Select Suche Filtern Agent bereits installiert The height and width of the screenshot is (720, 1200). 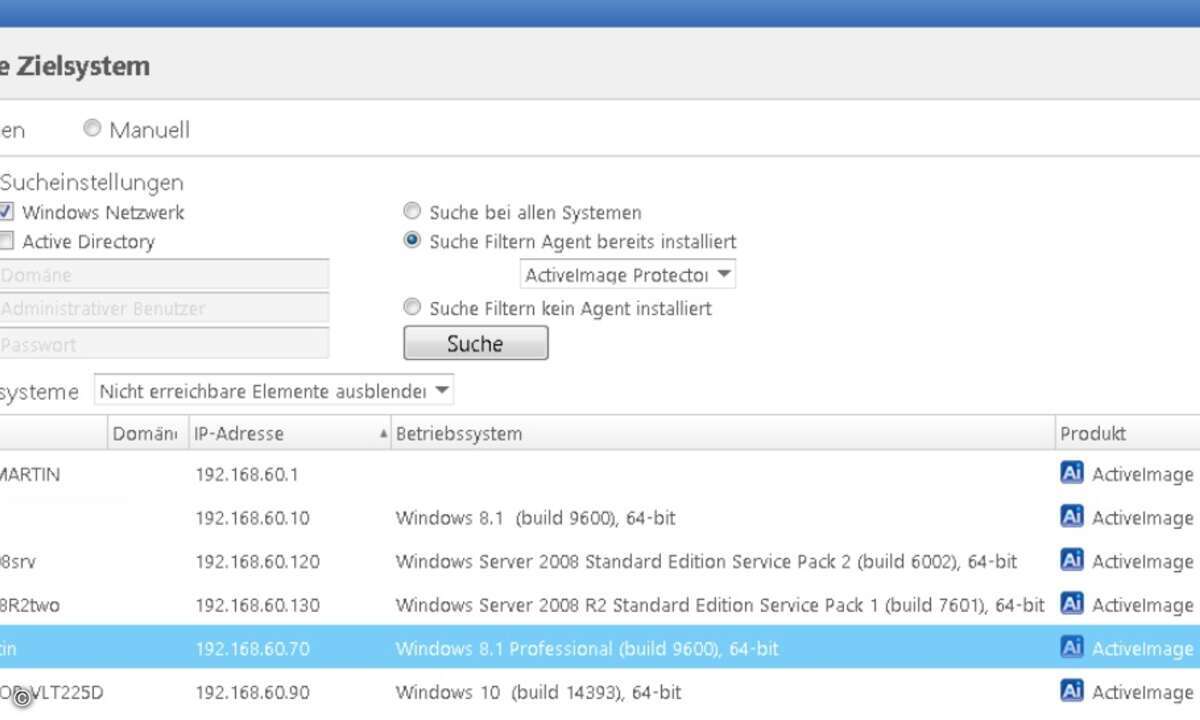point(412,240)
